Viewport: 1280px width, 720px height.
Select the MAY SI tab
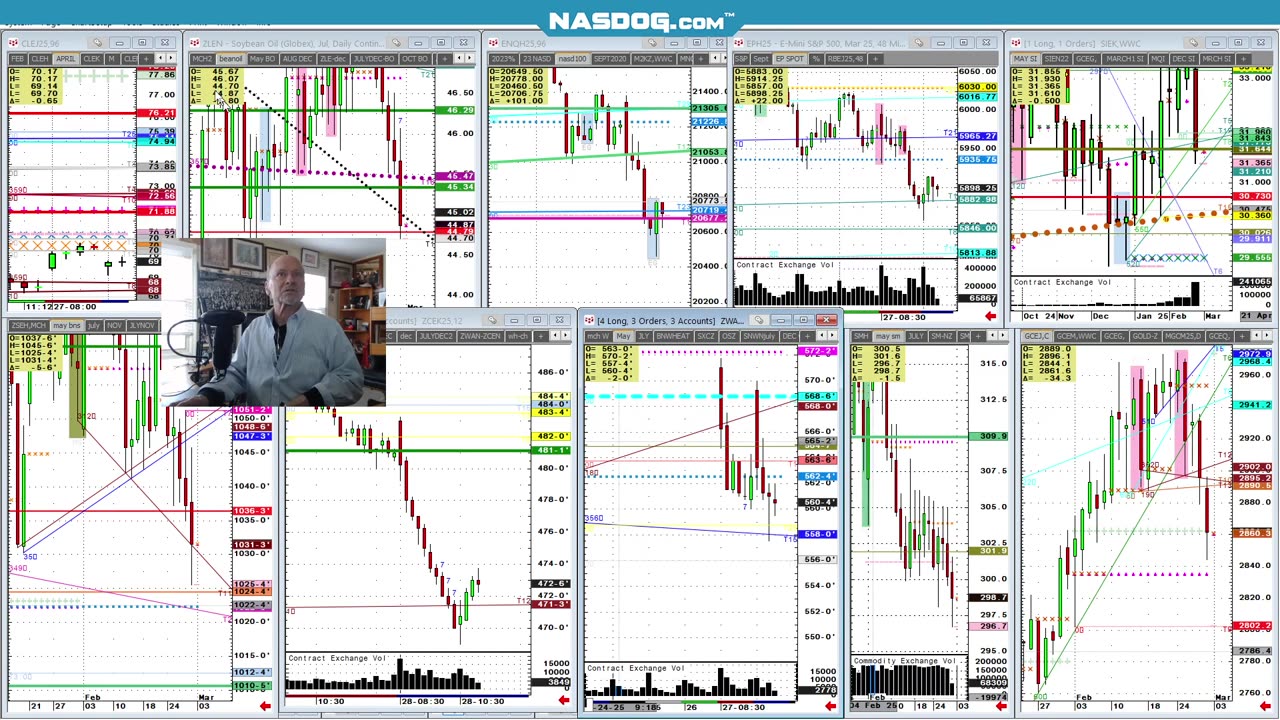tap(1025, 59)
